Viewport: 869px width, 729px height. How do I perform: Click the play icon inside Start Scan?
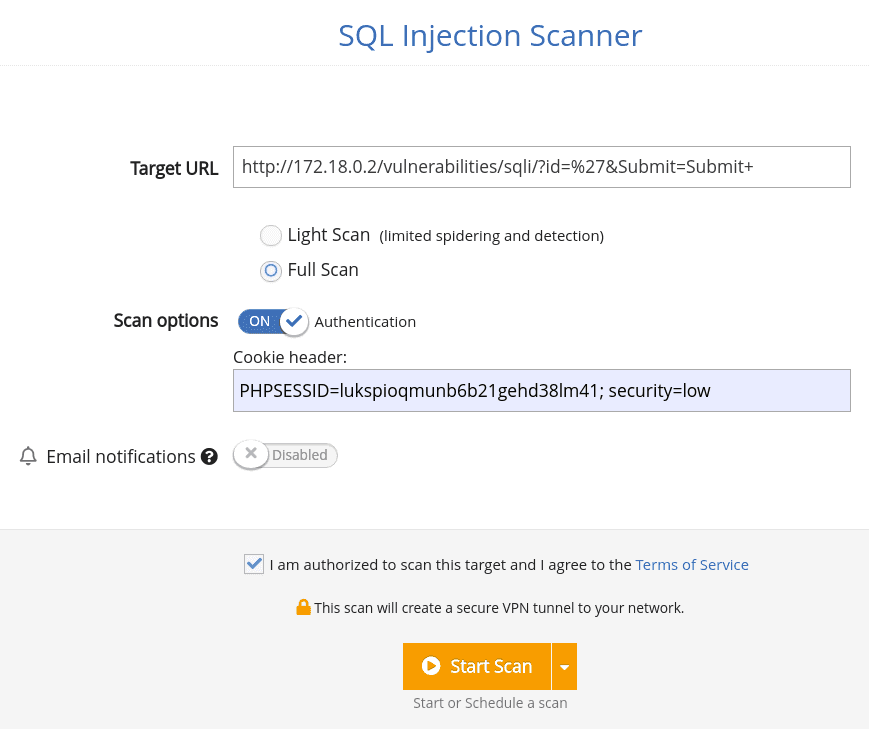[x=431, y=666]
